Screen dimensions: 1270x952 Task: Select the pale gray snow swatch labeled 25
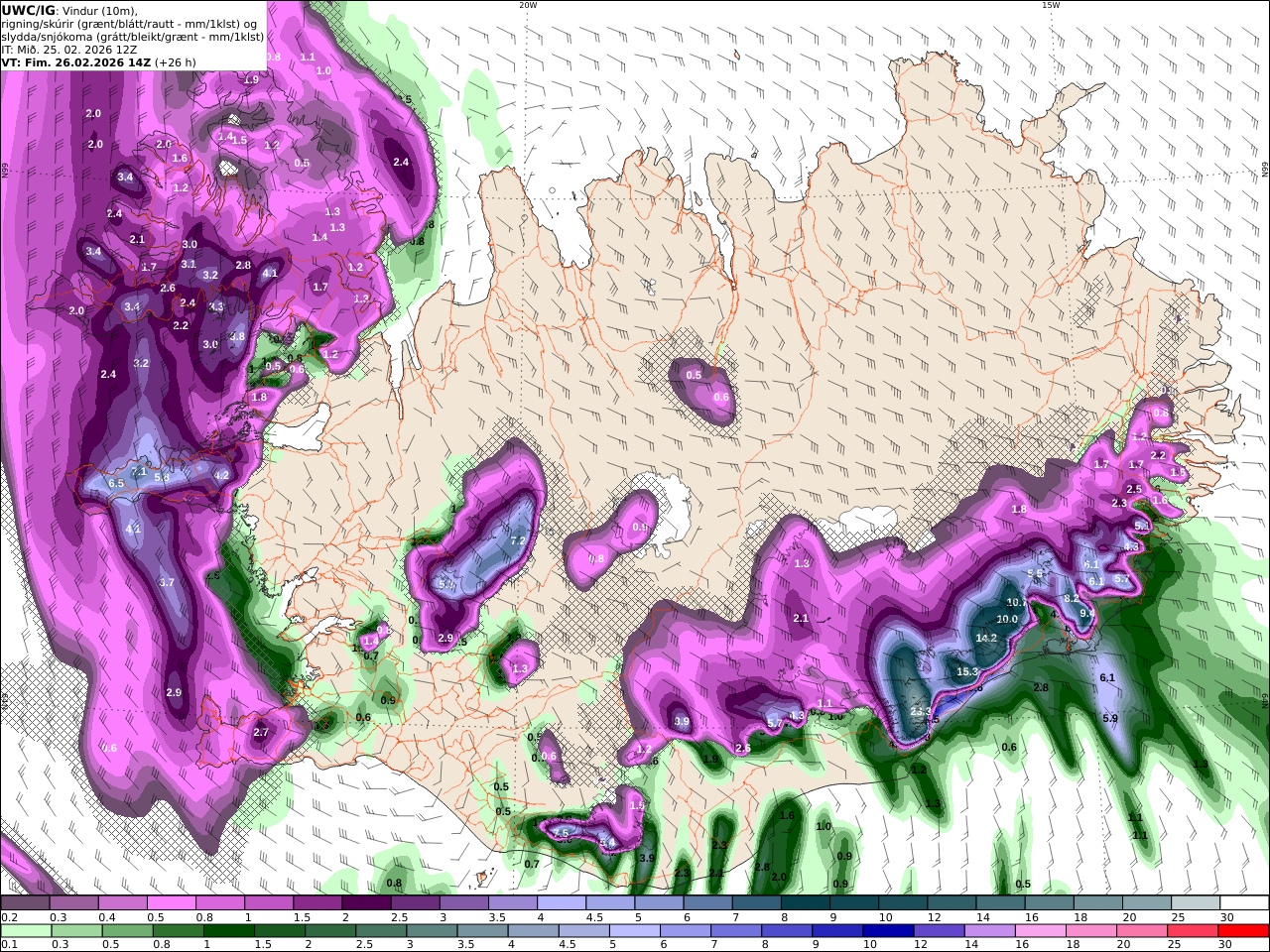[x=1196, y=903]
